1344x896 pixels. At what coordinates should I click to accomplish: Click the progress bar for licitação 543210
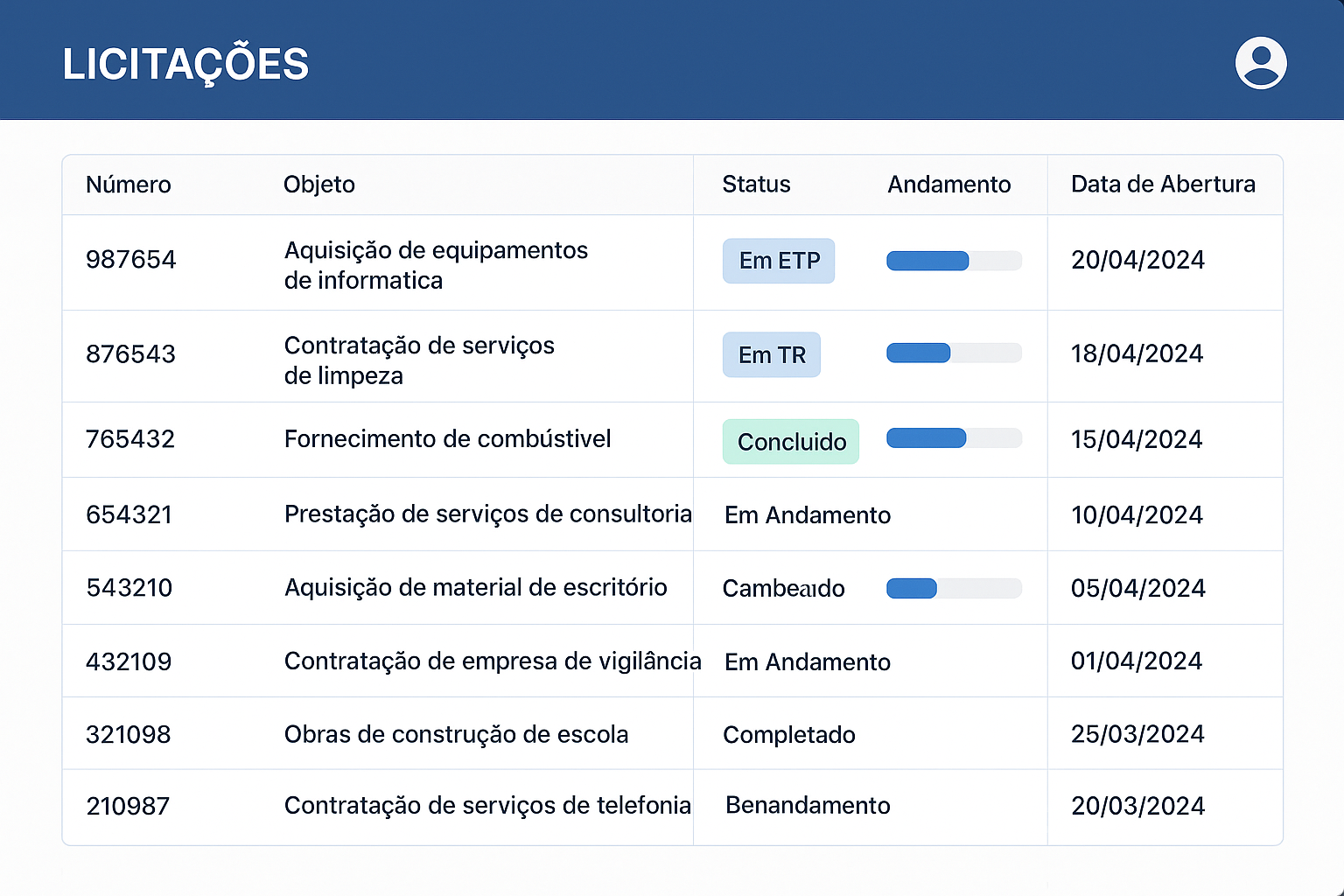coord(954,588)
